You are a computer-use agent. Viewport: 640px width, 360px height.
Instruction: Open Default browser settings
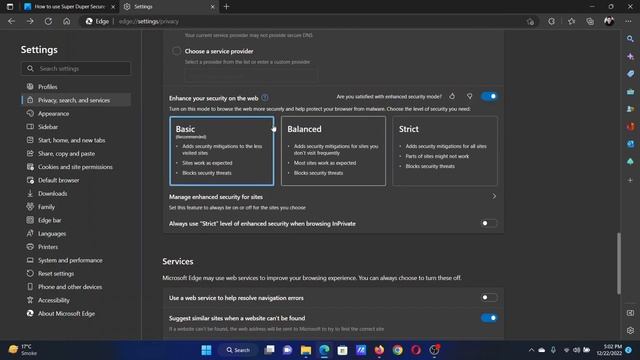(58, 180)
